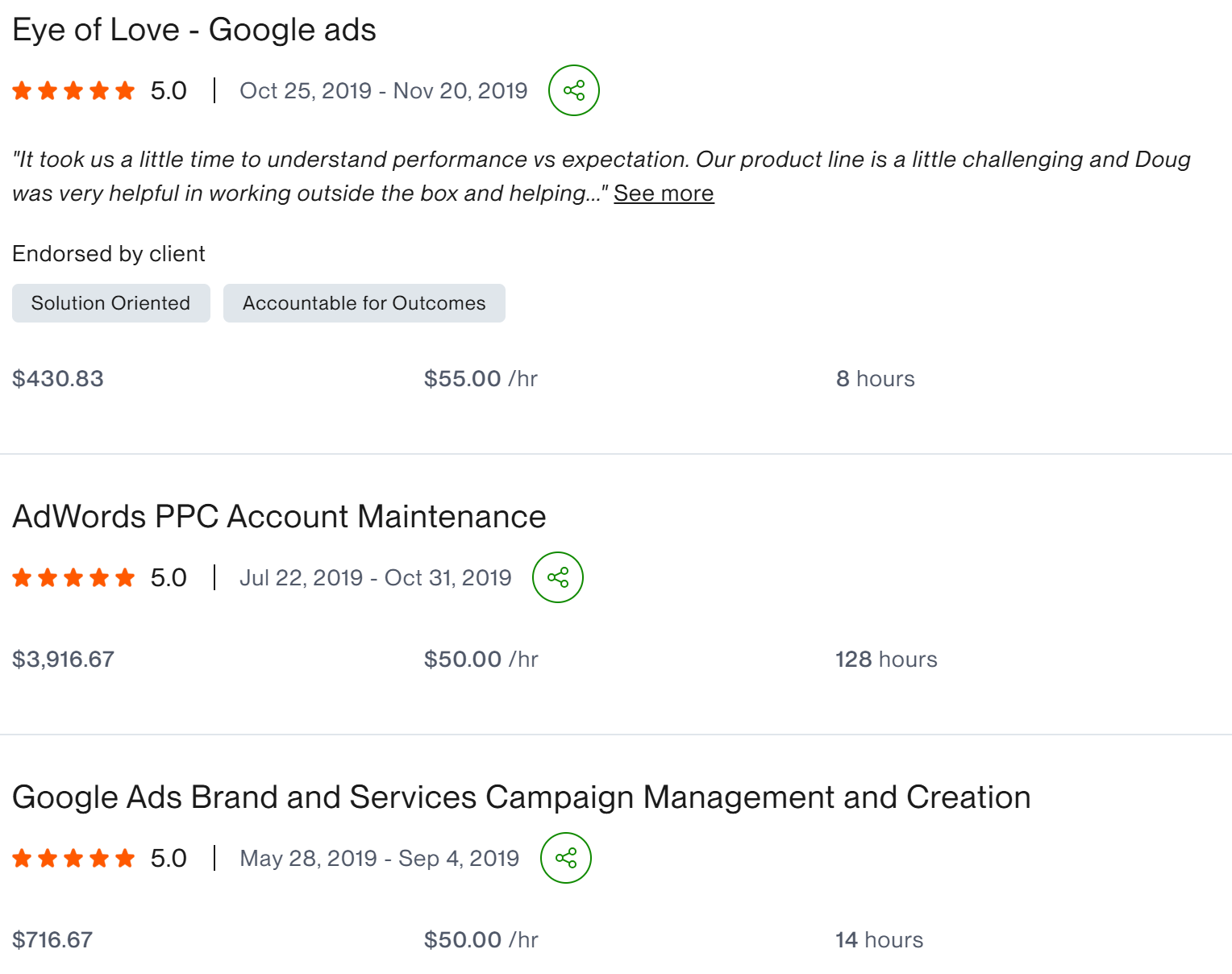
Task: Click the 128 hours value
Action: (x=886, y=660)
